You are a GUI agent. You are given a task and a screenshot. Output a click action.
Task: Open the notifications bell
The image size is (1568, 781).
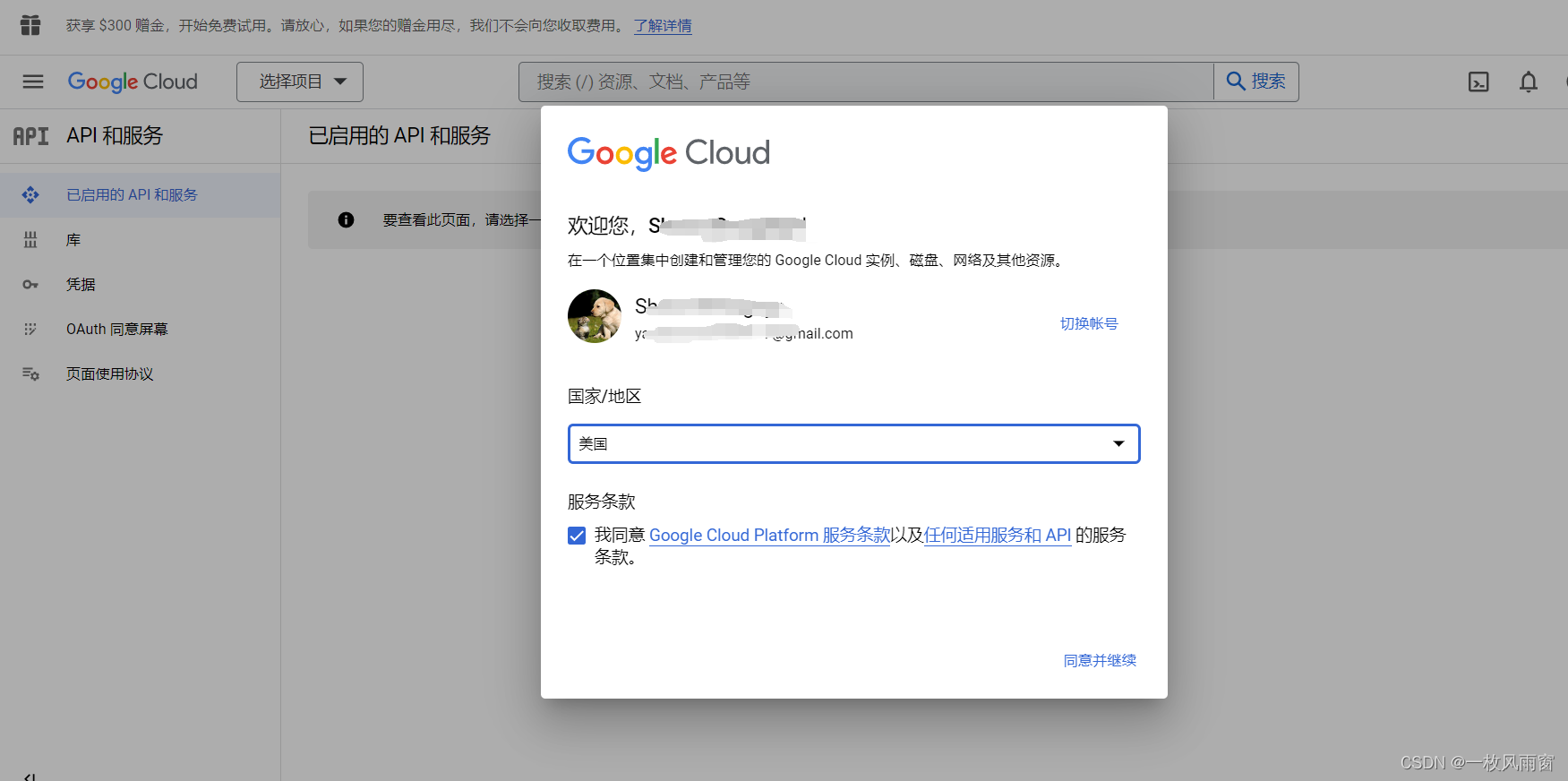(x=1529, y=82)
